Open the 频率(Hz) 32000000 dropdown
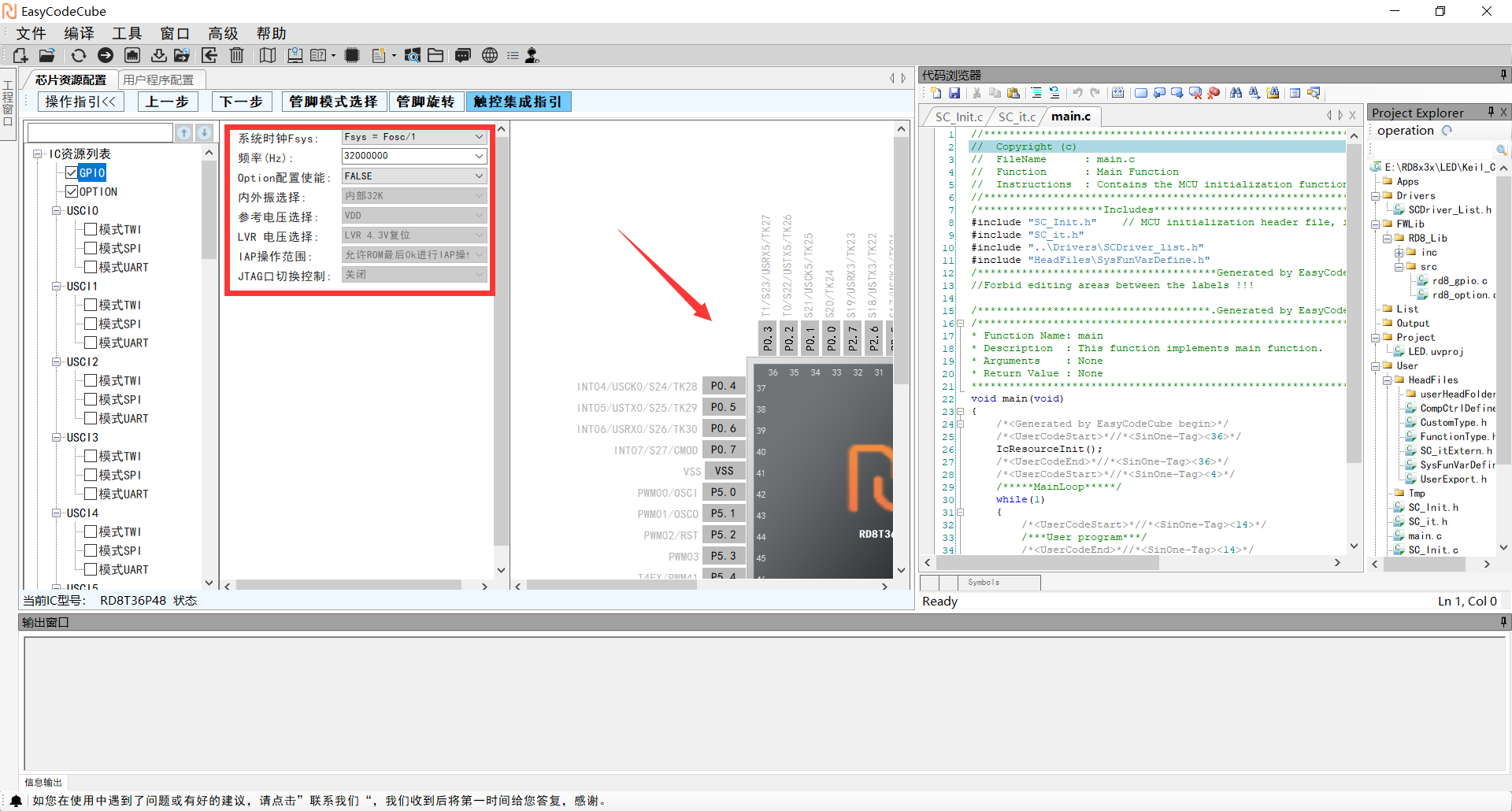Viewport: 1512px width, 811px height. click(x=414, y=156)
